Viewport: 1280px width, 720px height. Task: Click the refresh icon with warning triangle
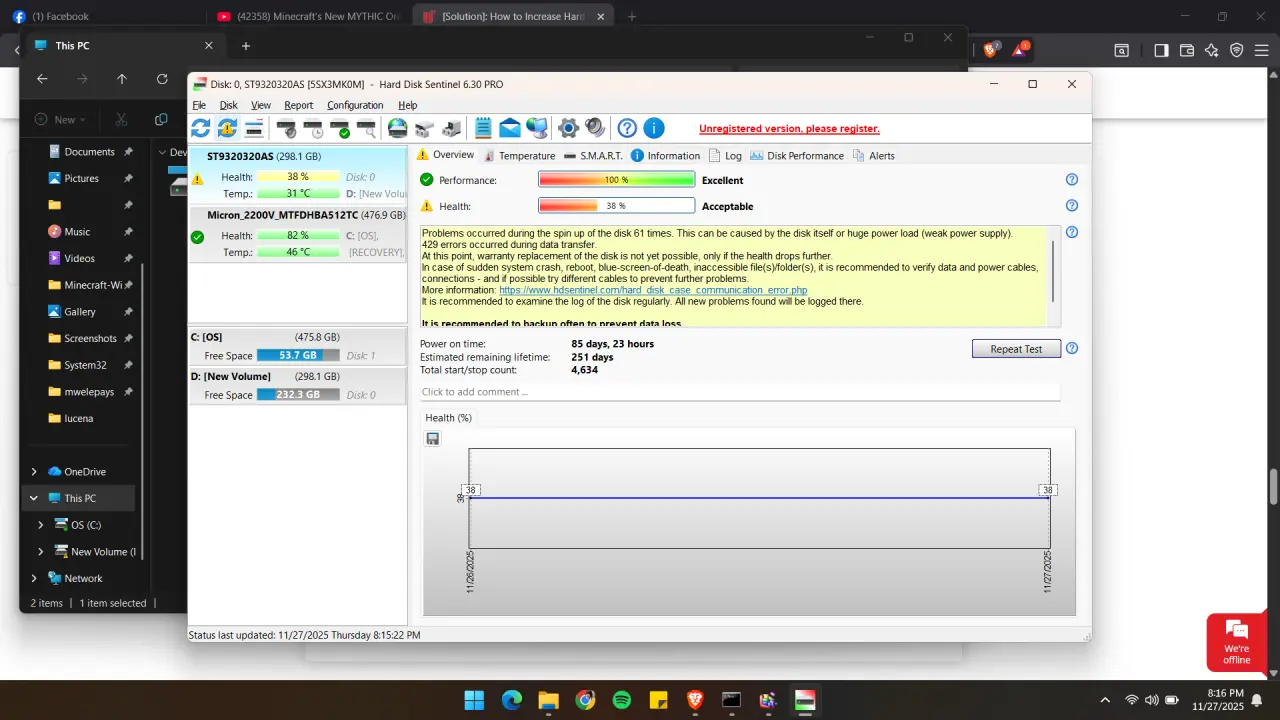click(x=227, y=128)
